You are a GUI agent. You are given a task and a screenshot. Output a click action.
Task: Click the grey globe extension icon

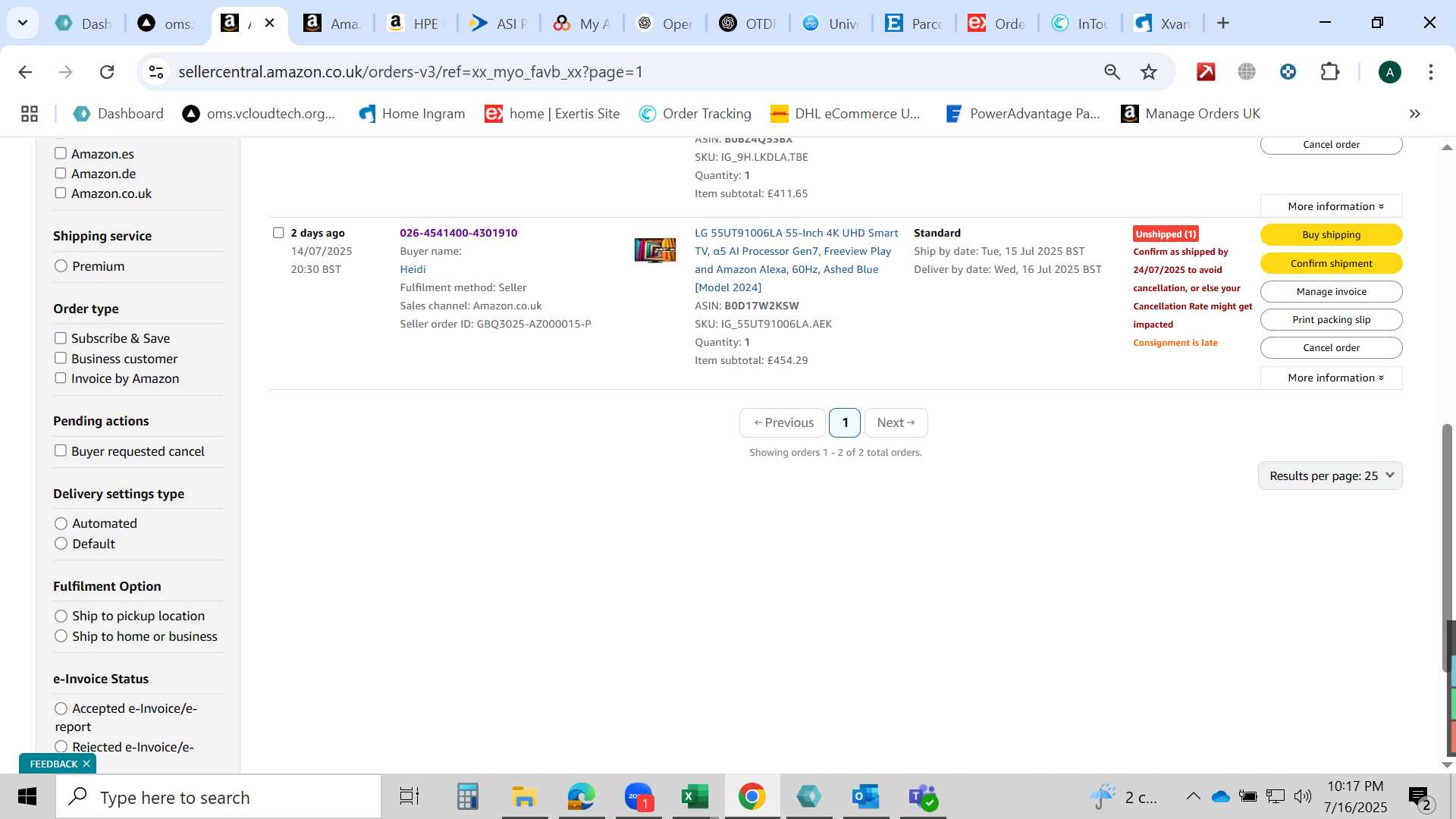point(1247,72)
